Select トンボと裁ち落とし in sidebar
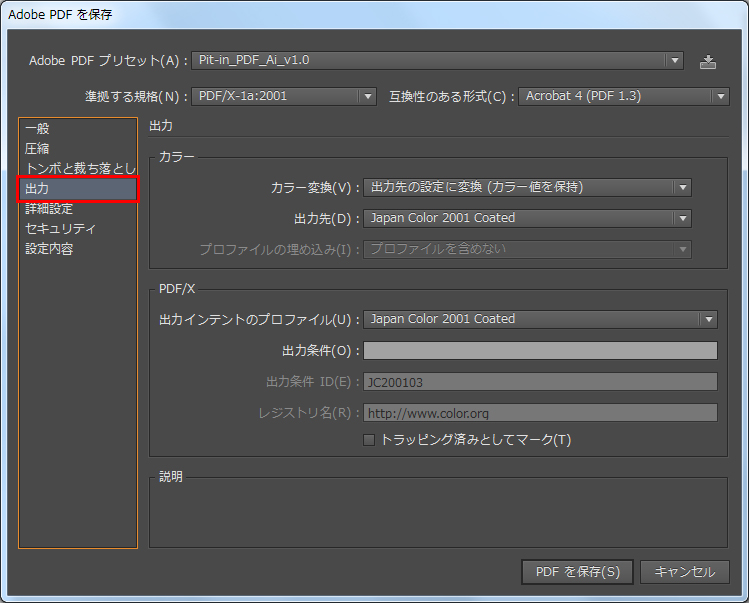The width and height of the screenshot is (749, 603). coord(78,169)
